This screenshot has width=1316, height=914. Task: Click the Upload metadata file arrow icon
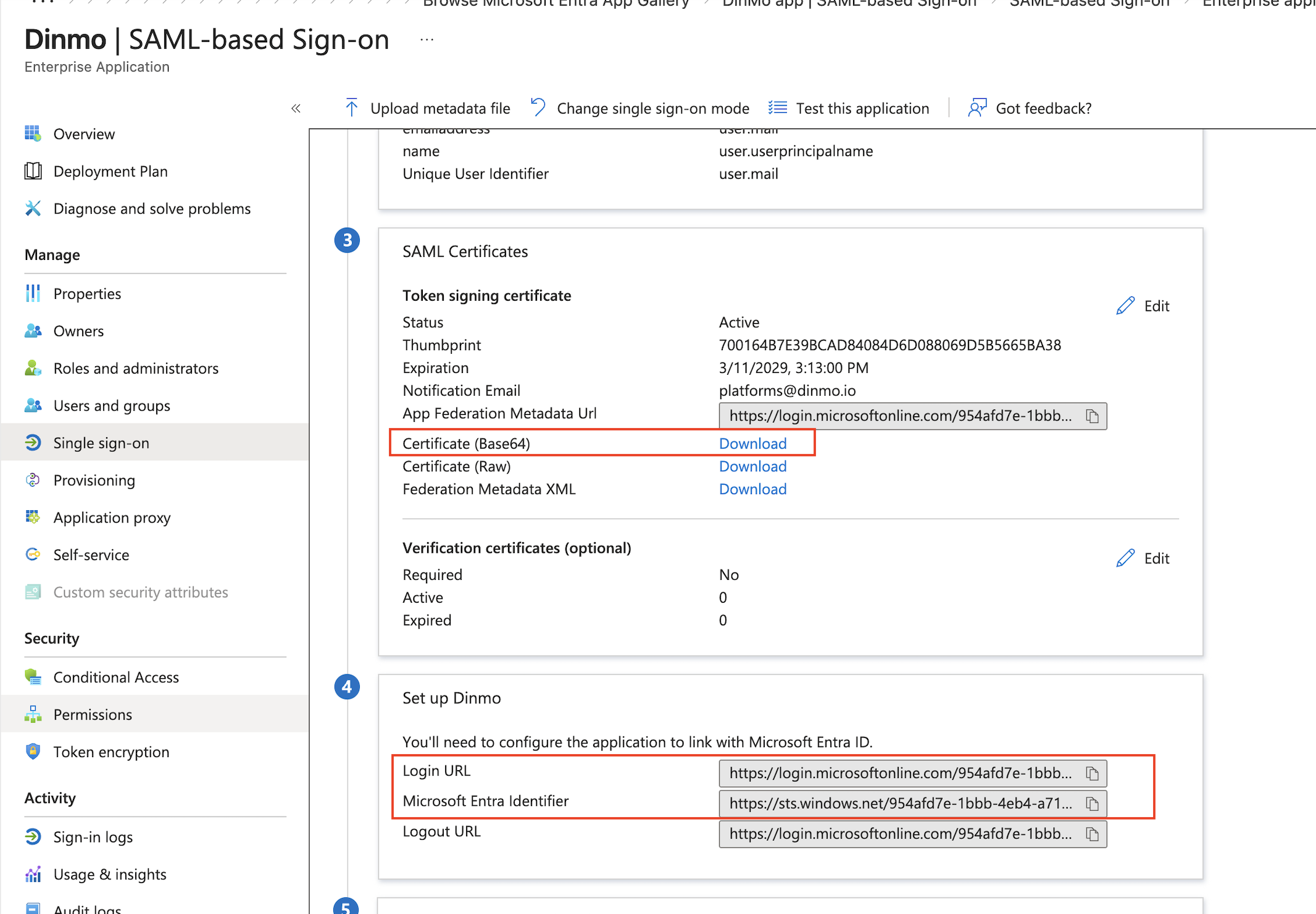click(352, 108)
